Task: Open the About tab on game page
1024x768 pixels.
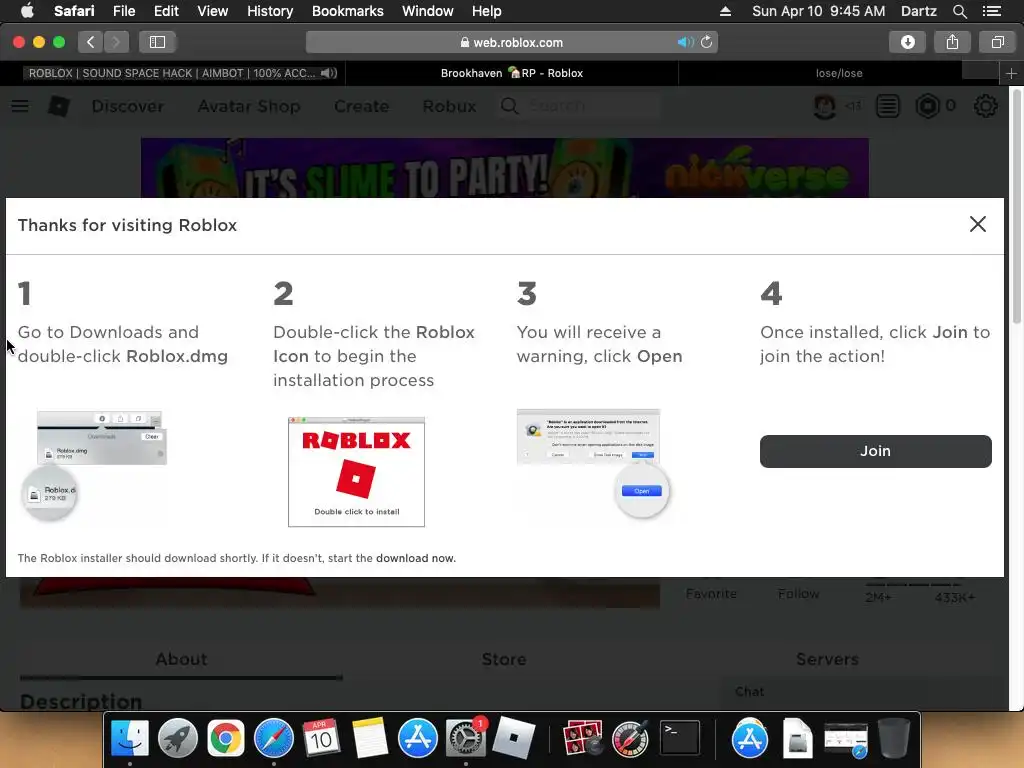Action: click(181, 659)
